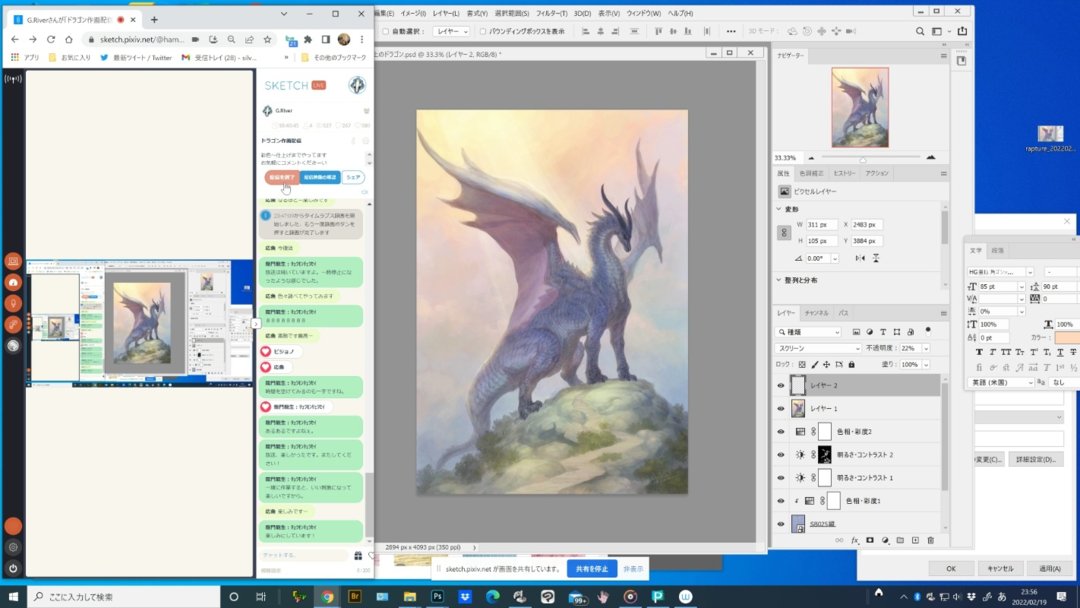Open Photoshop search magnifier icon
The height and width of the screenshot is (608, 1080).
click(920, 31)
